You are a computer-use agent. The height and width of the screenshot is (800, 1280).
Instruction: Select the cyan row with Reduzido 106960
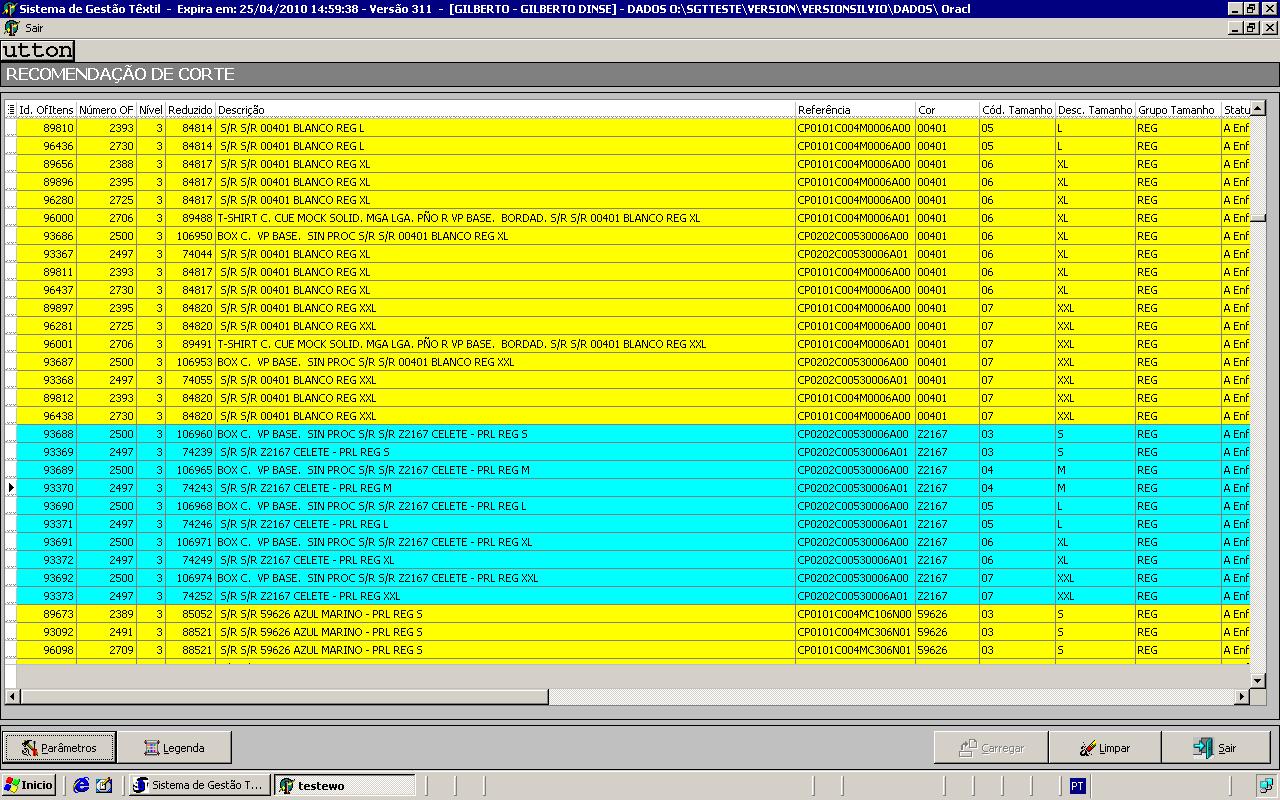coord(190,434)
